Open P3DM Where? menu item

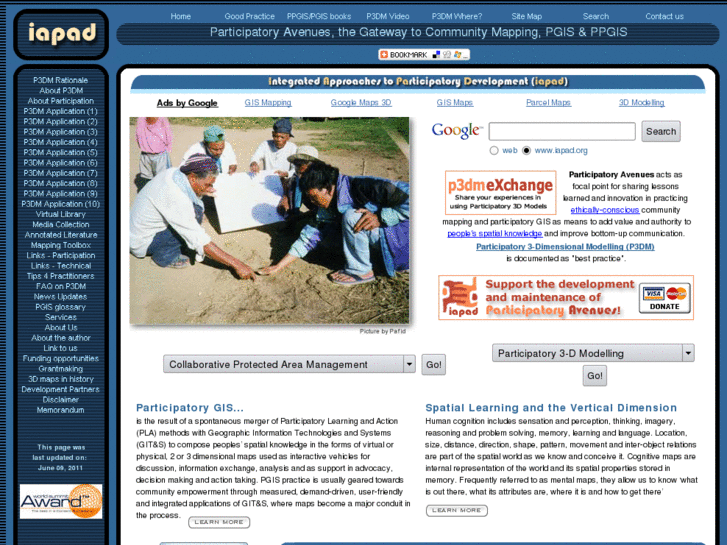click(x=457, y=16)
